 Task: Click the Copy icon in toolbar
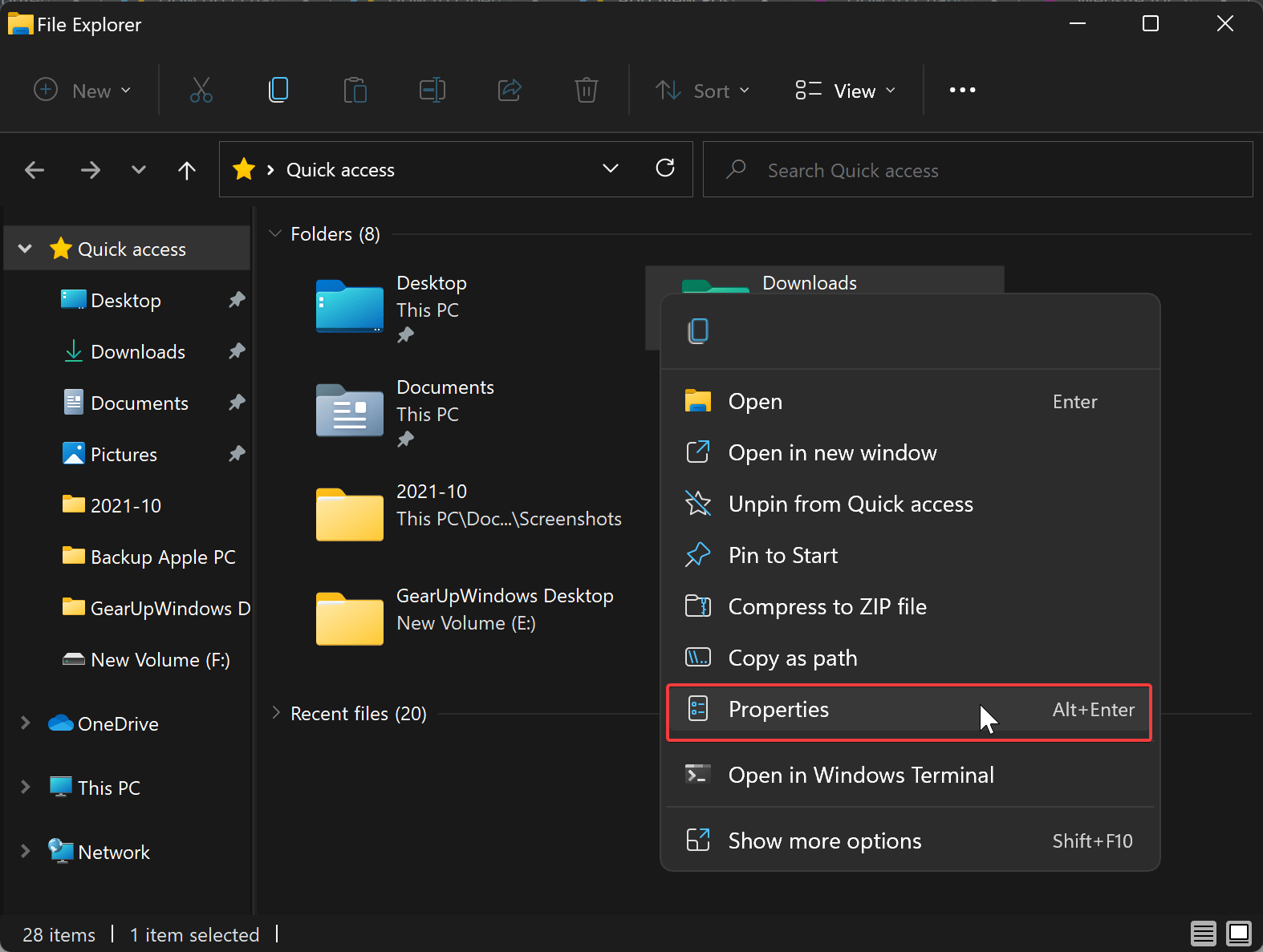[278, 90]
